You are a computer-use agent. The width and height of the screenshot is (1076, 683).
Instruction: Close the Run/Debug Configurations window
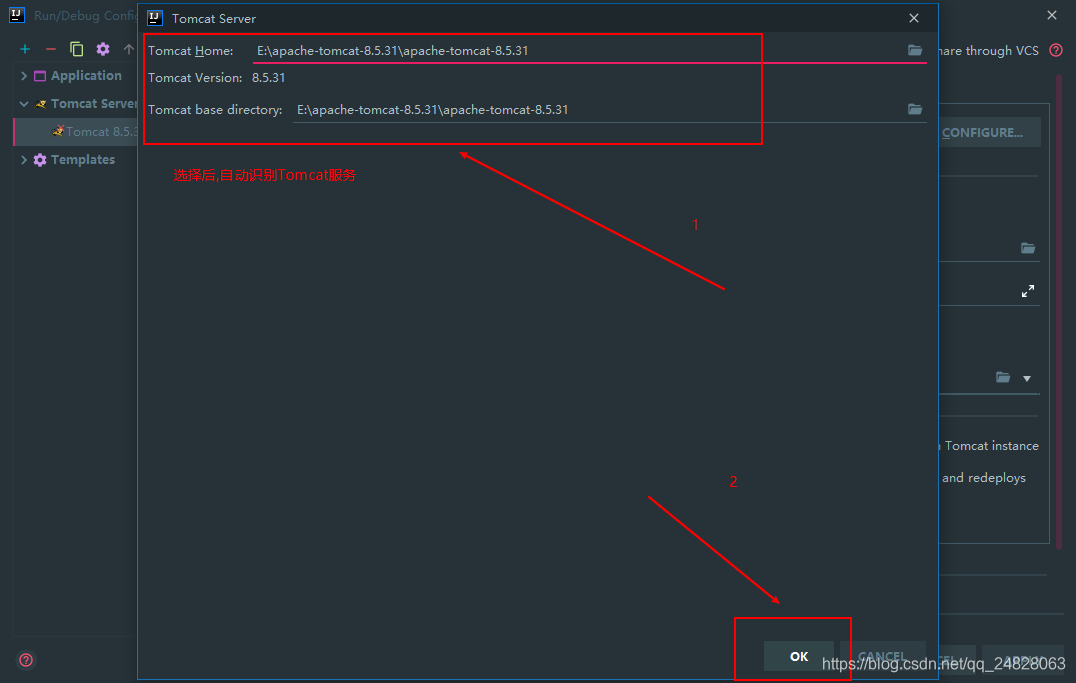point(1052,15)
